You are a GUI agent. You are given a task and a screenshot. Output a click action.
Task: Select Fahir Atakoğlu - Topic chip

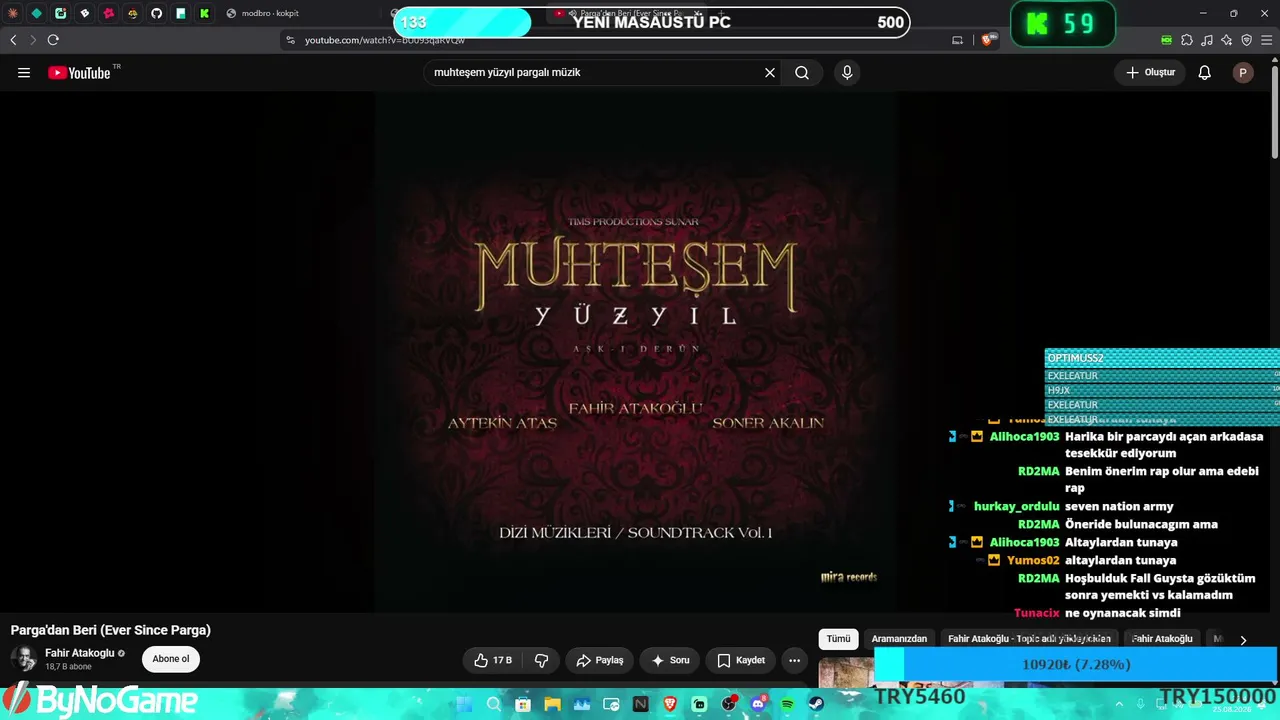pos(1029,639)
